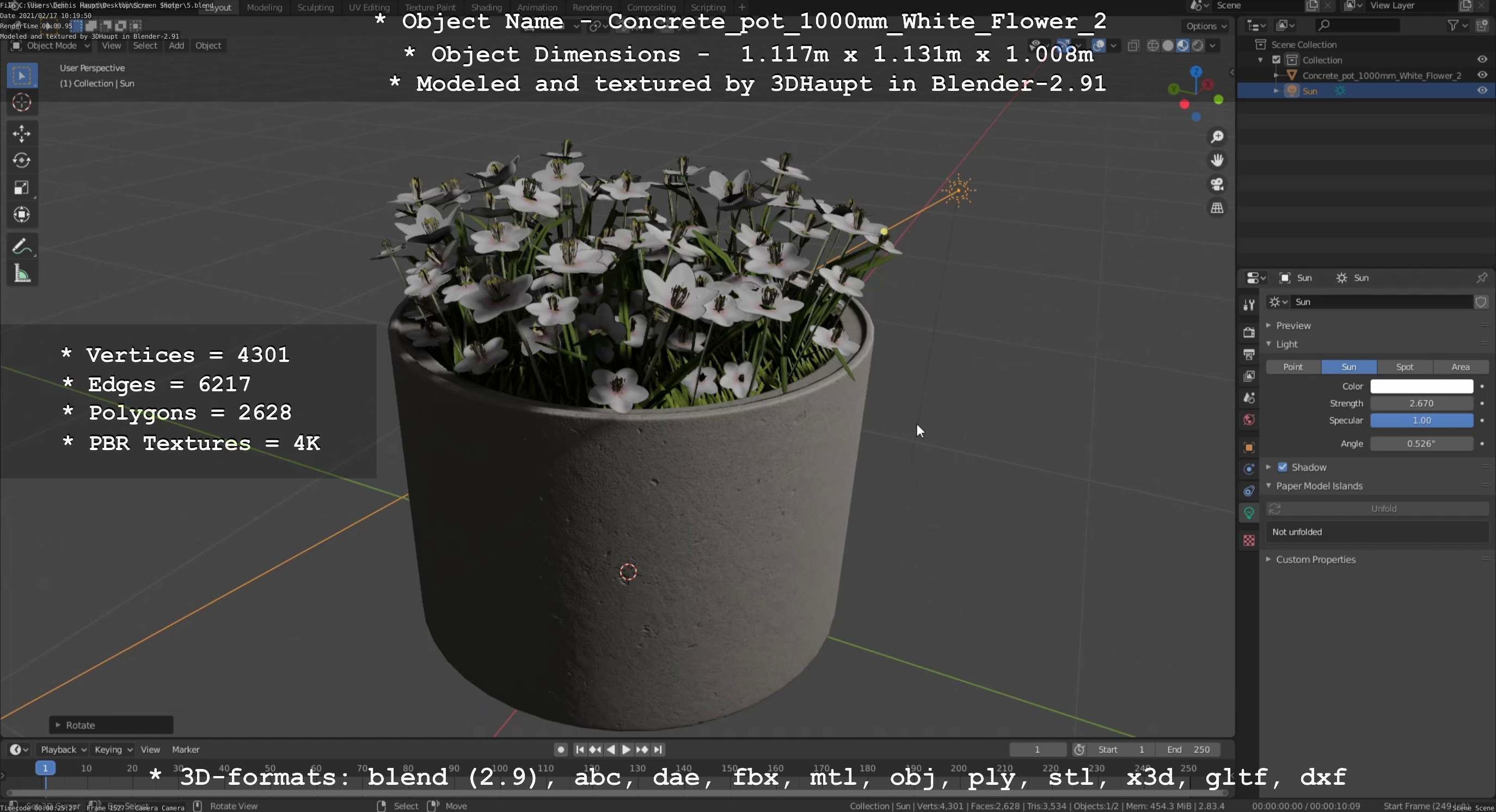Open the Select menu in viewport header

coord(145,45)
